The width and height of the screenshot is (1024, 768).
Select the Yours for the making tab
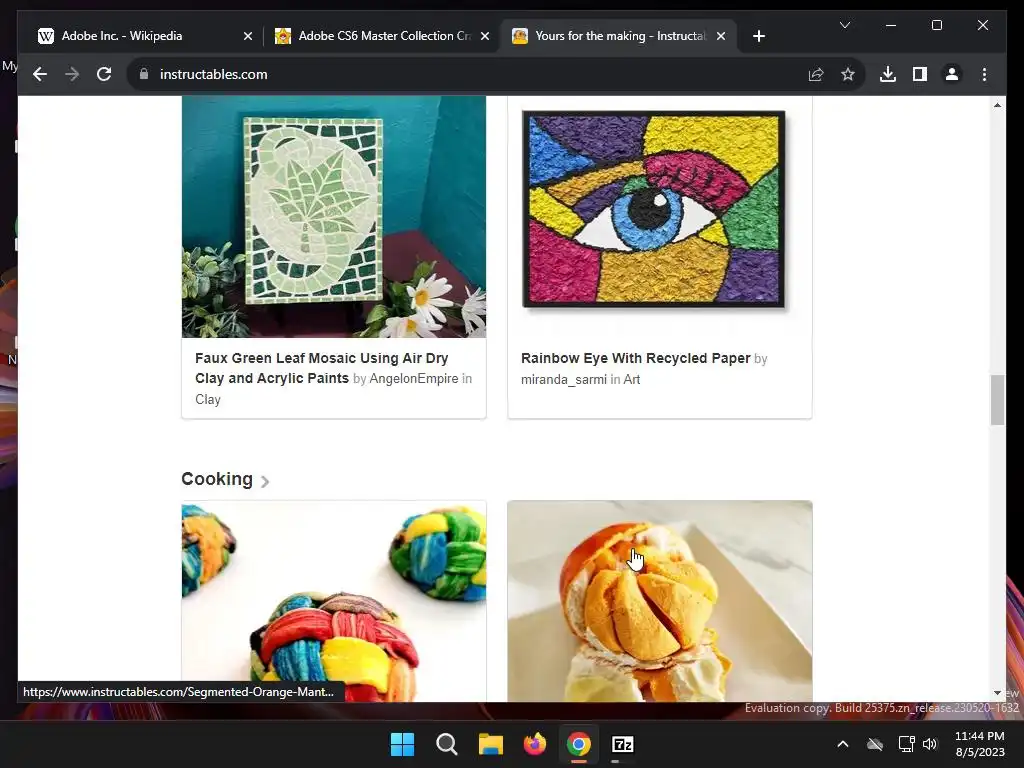point(620,36)
